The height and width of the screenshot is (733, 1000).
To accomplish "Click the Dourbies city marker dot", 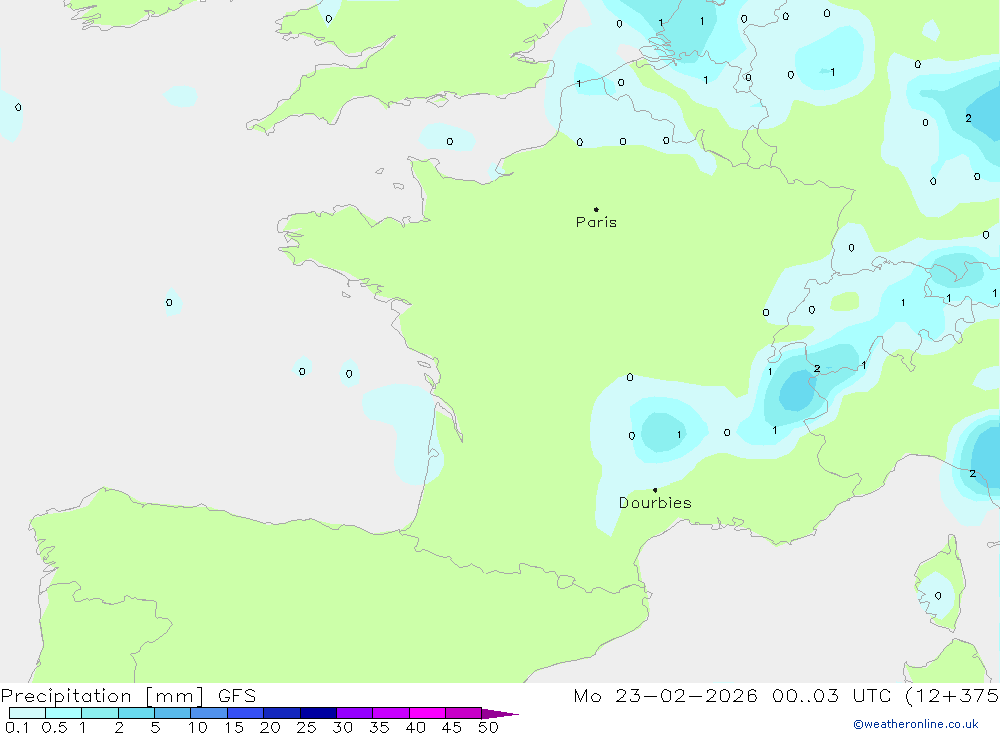I will click(x=655, y=490).
